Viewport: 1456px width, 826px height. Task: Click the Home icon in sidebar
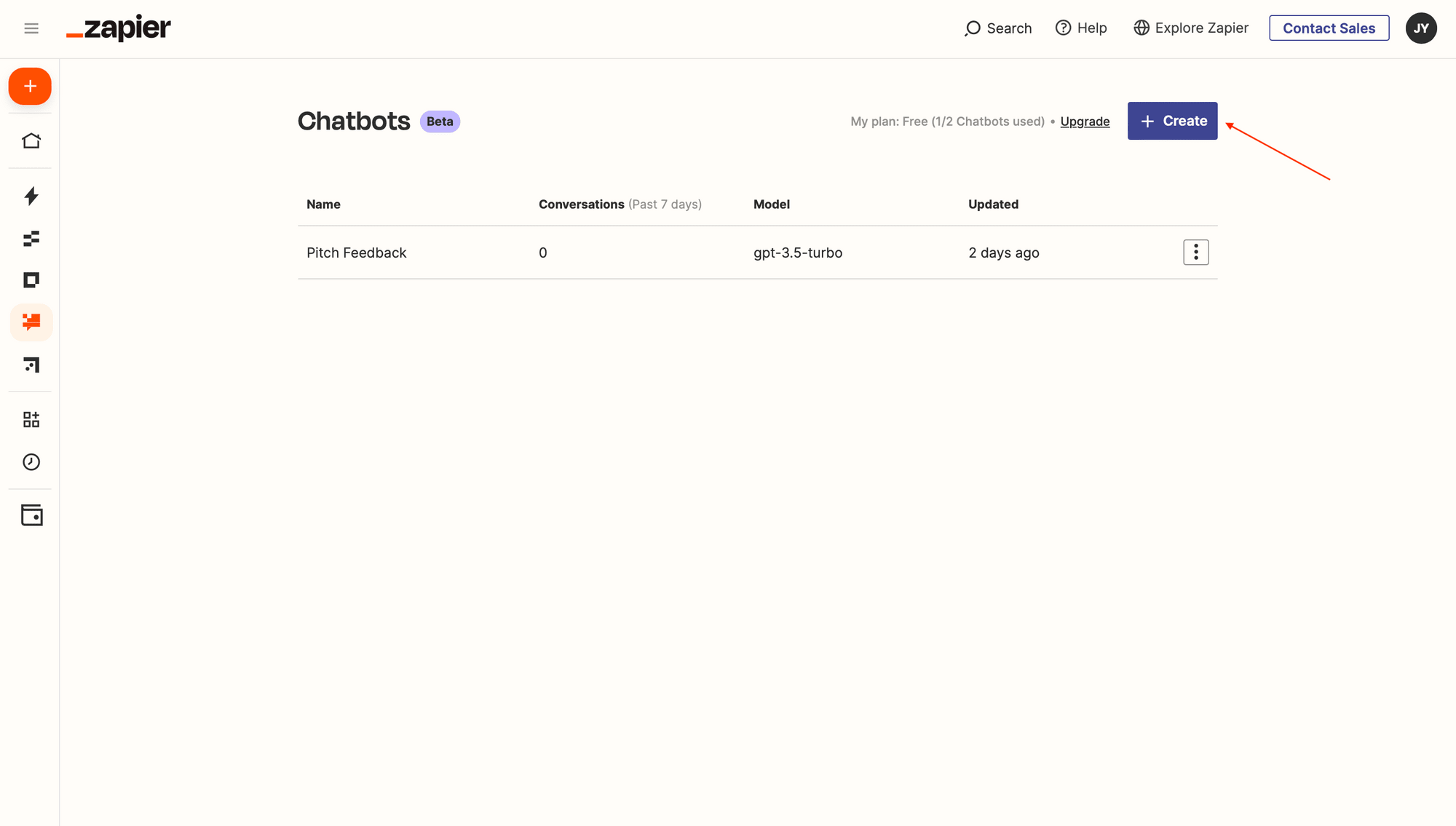coord(30,140)
